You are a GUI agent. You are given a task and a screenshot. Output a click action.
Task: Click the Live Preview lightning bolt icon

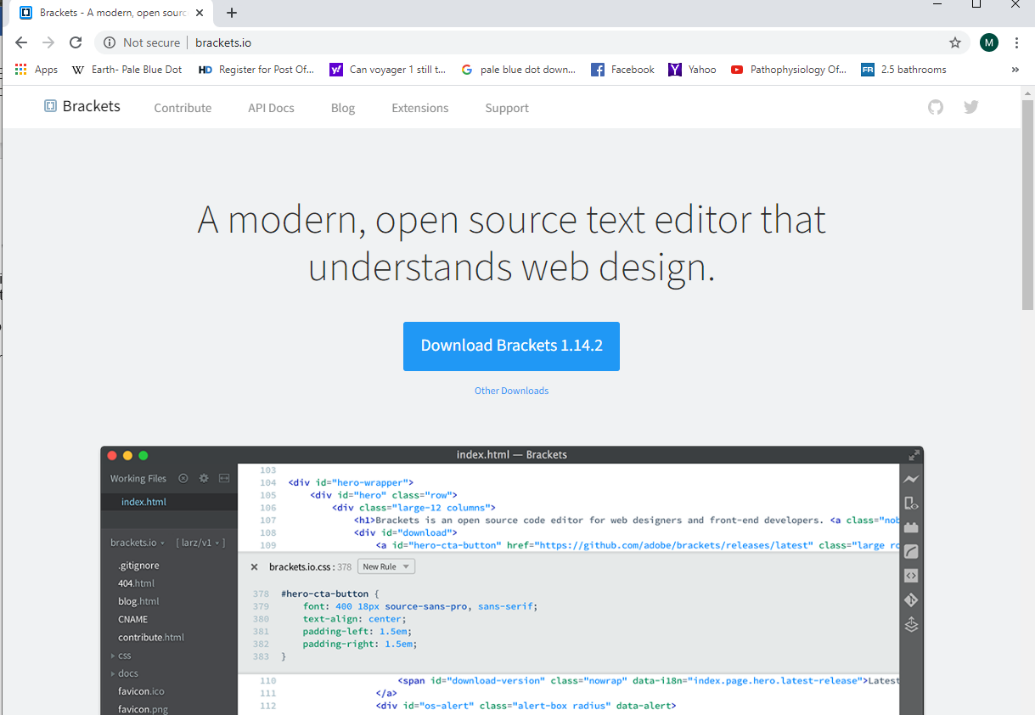(911, 479)
